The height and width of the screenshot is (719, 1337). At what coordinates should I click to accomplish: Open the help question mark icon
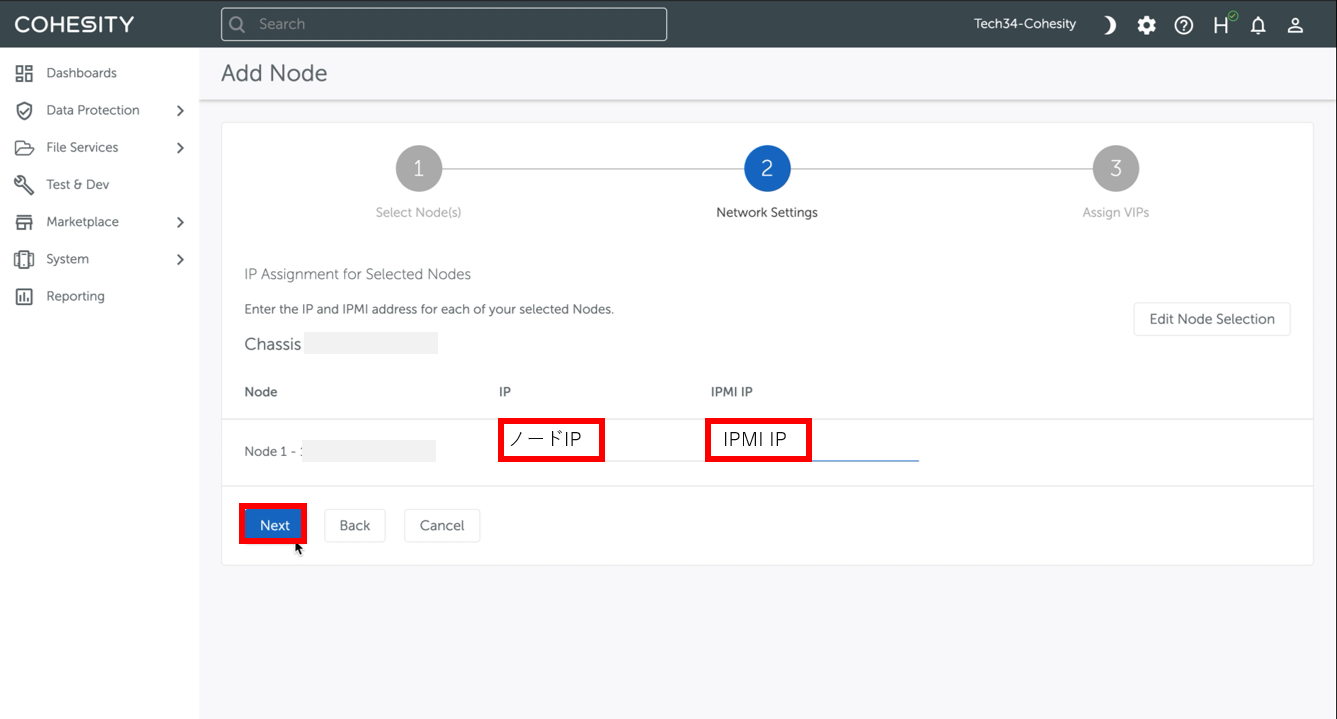[x=1184, y=25]
